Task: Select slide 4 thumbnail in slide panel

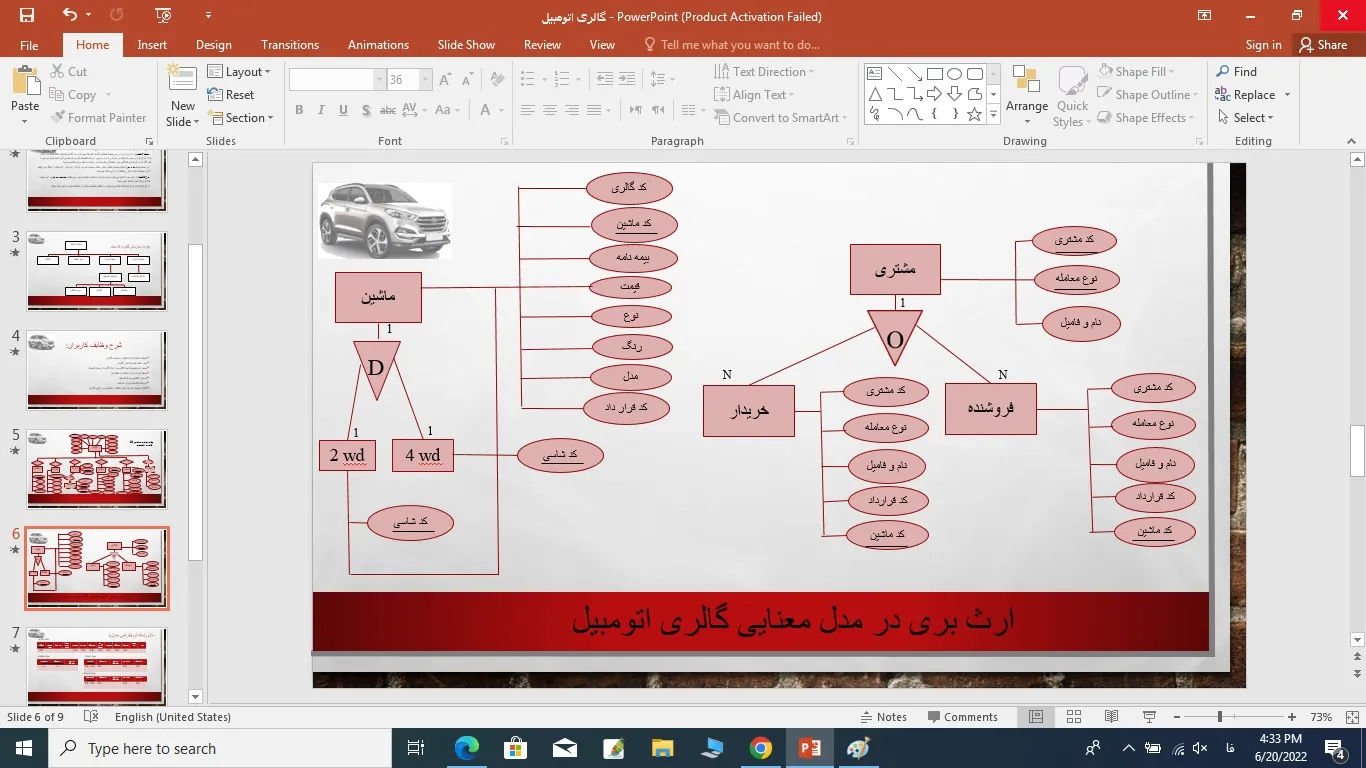Action: point(96,370)
